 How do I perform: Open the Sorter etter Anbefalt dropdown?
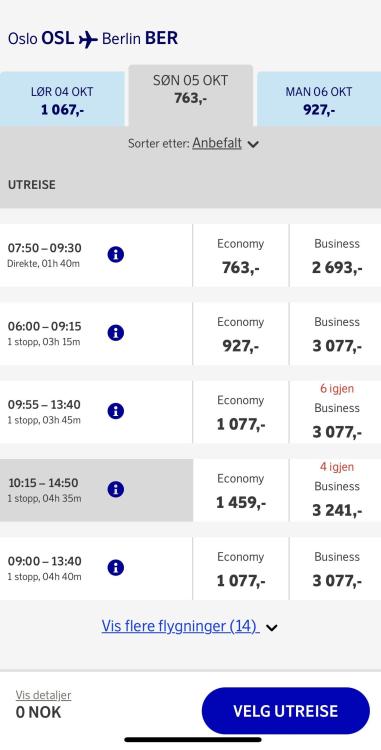coord(193,143)
